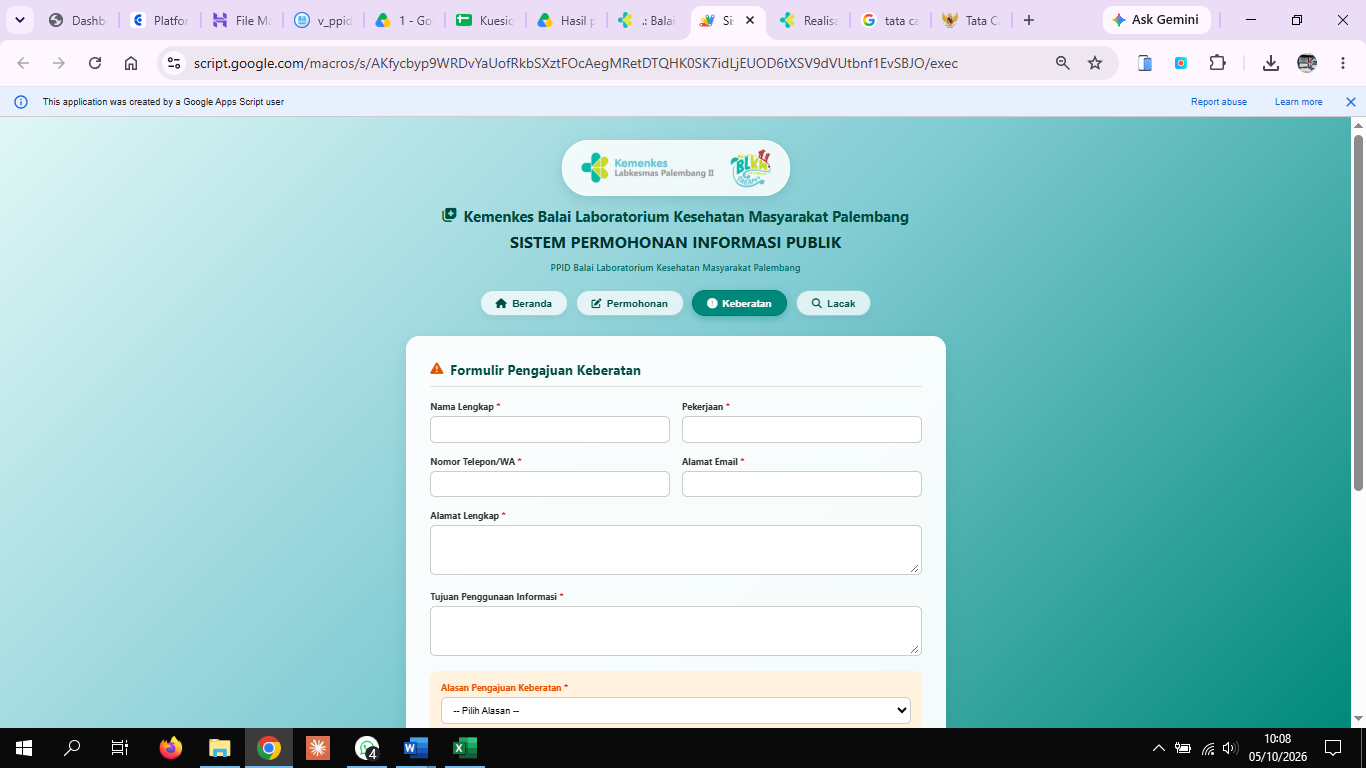Switch to the Permohonan tab
1366x768 pixels.
(630, 303)
